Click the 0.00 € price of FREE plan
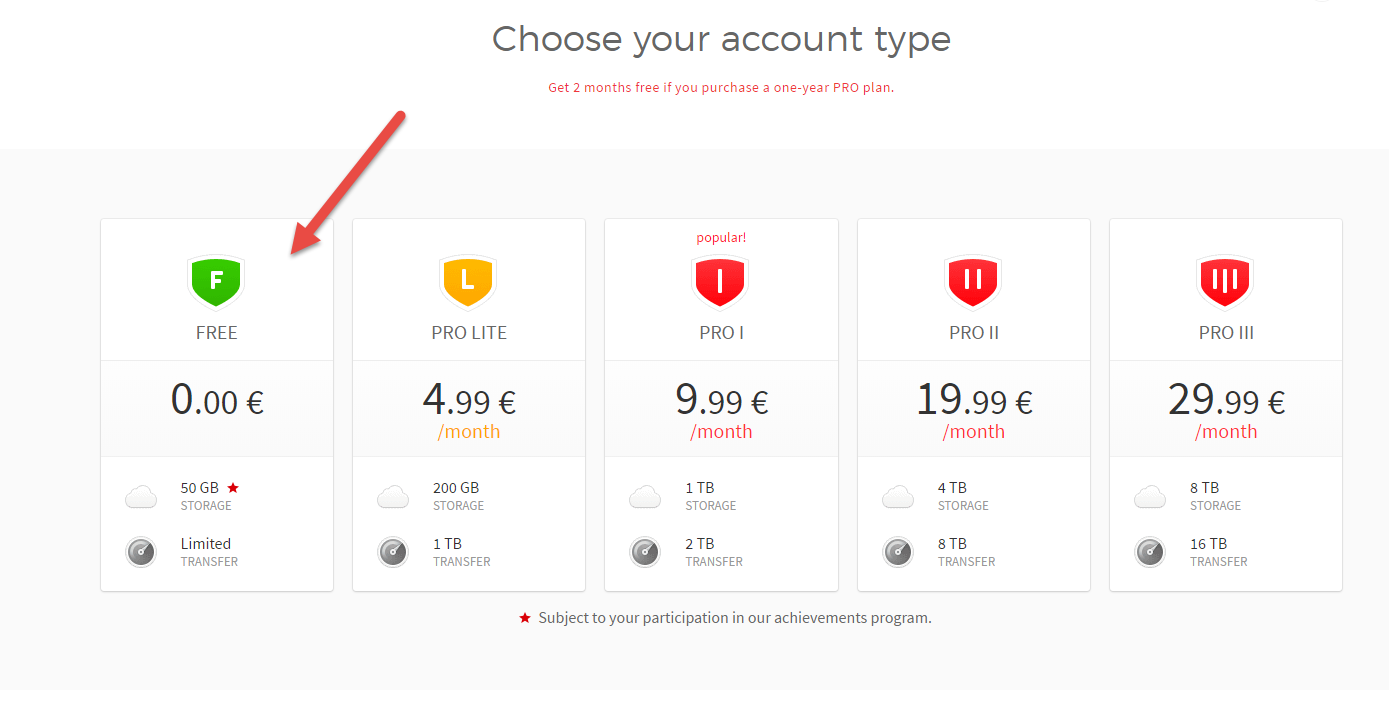1389x702 pixels. pyautogui.click(x=217, y=401)
